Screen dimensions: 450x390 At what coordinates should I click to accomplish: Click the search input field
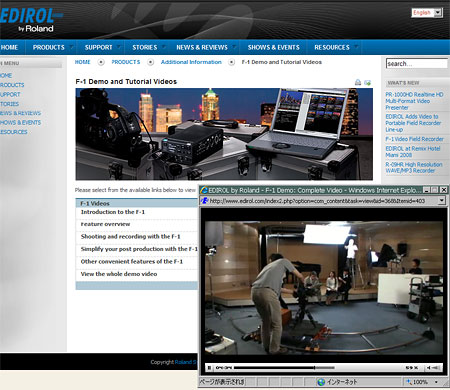point(417,64)
